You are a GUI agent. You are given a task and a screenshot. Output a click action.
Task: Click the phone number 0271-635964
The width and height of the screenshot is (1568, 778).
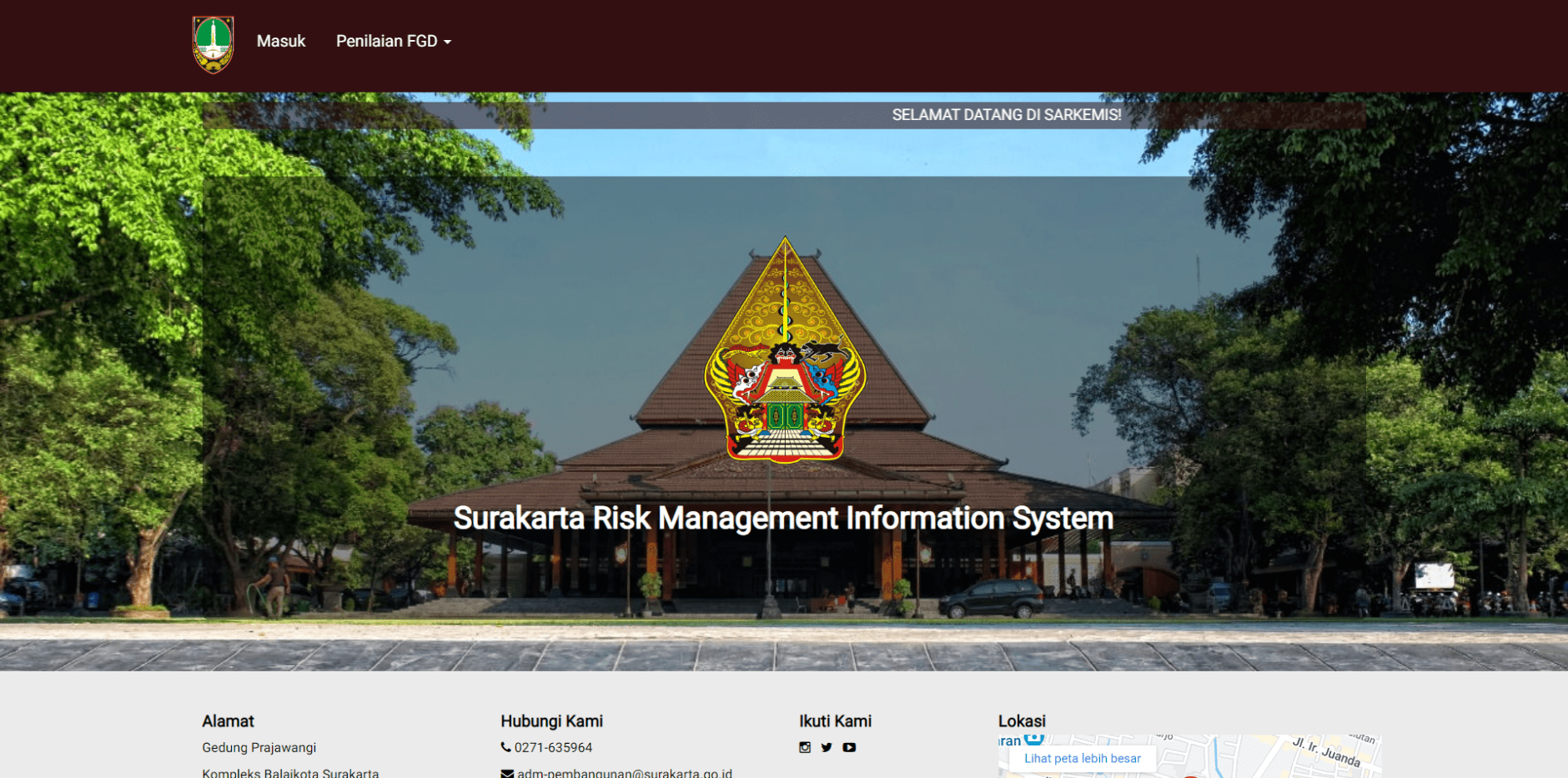[x=552, y=747]
